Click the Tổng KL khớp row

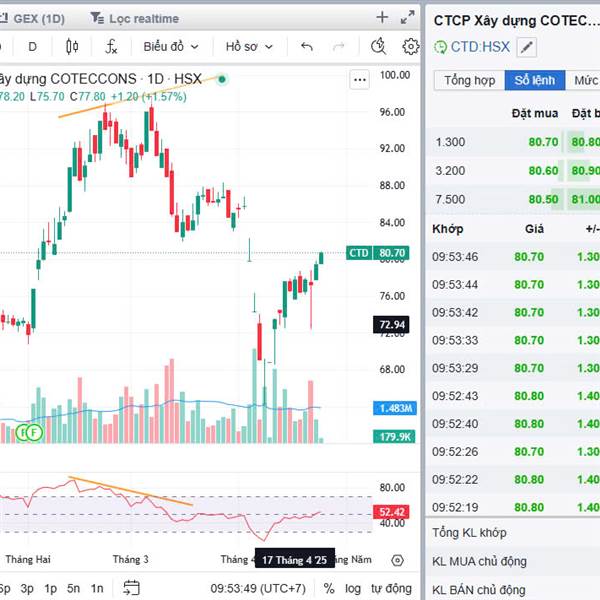pyautogui.click(x=513, y=533)
